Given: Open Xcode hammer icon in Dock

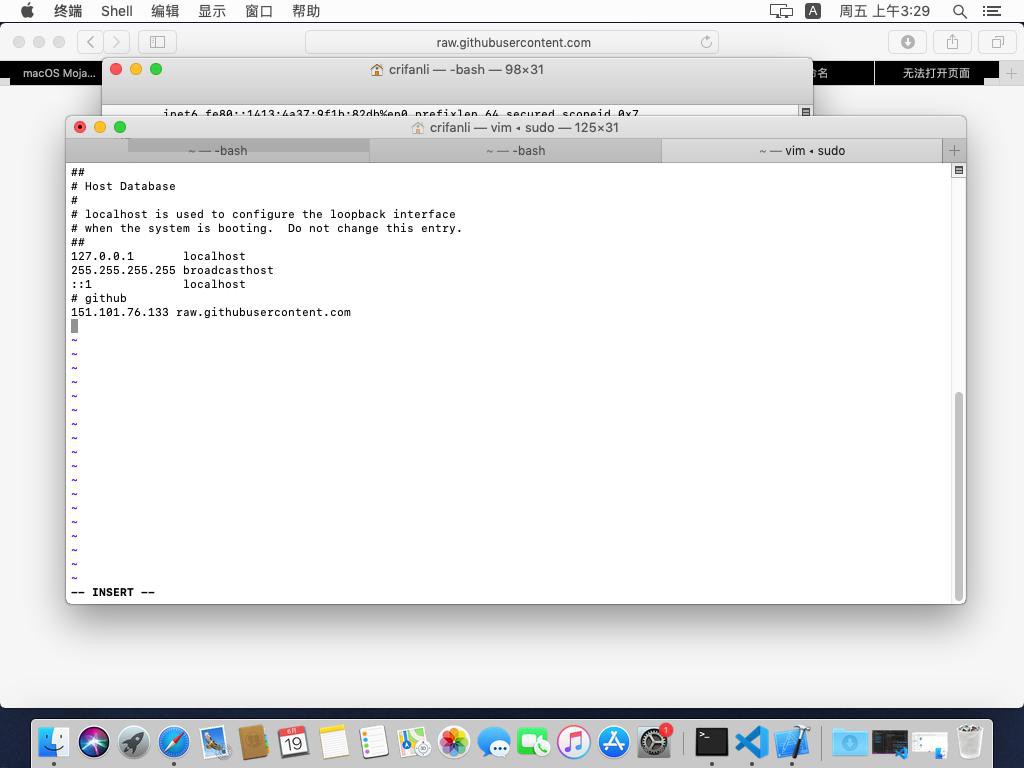Looking at the screenshot, I should [x=792, y=743].
